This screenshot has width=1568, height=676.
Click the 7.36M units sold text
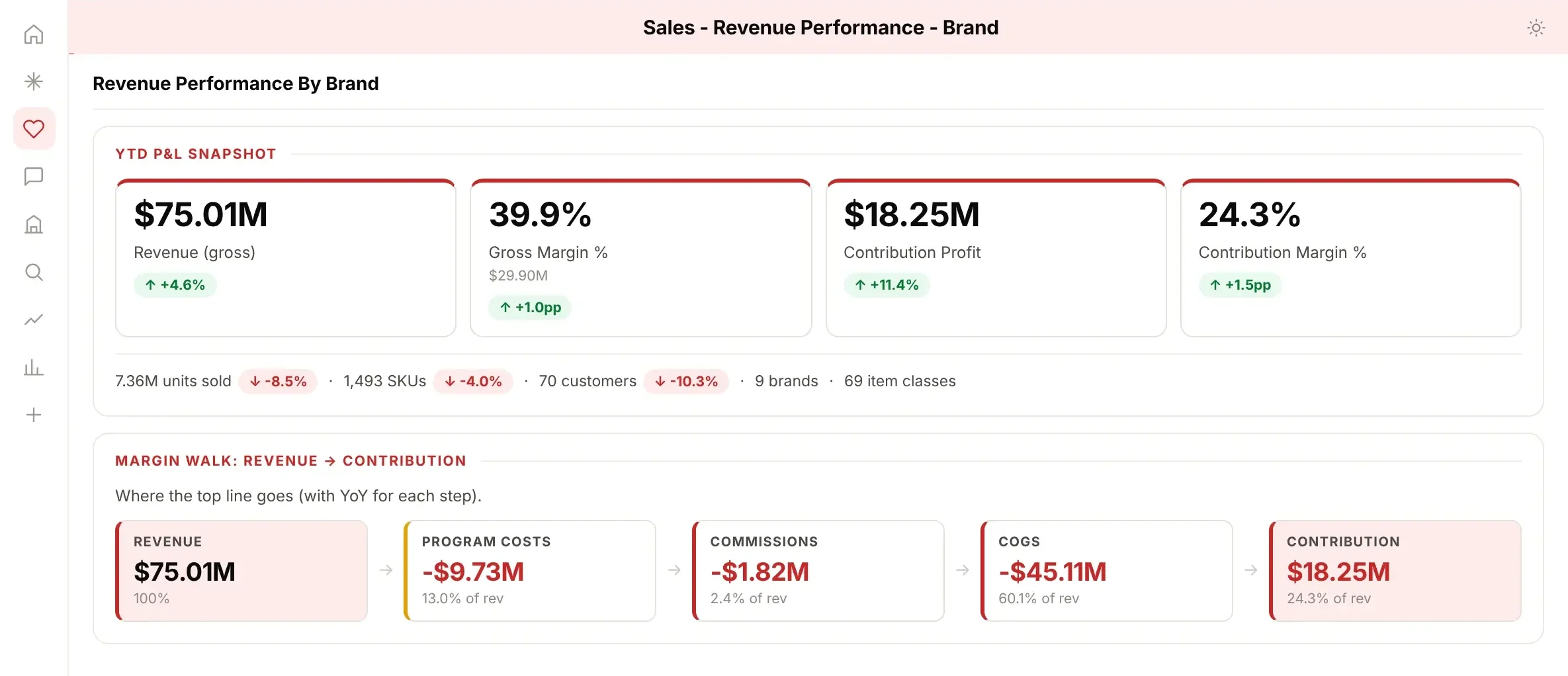click(x=173, y=381)
